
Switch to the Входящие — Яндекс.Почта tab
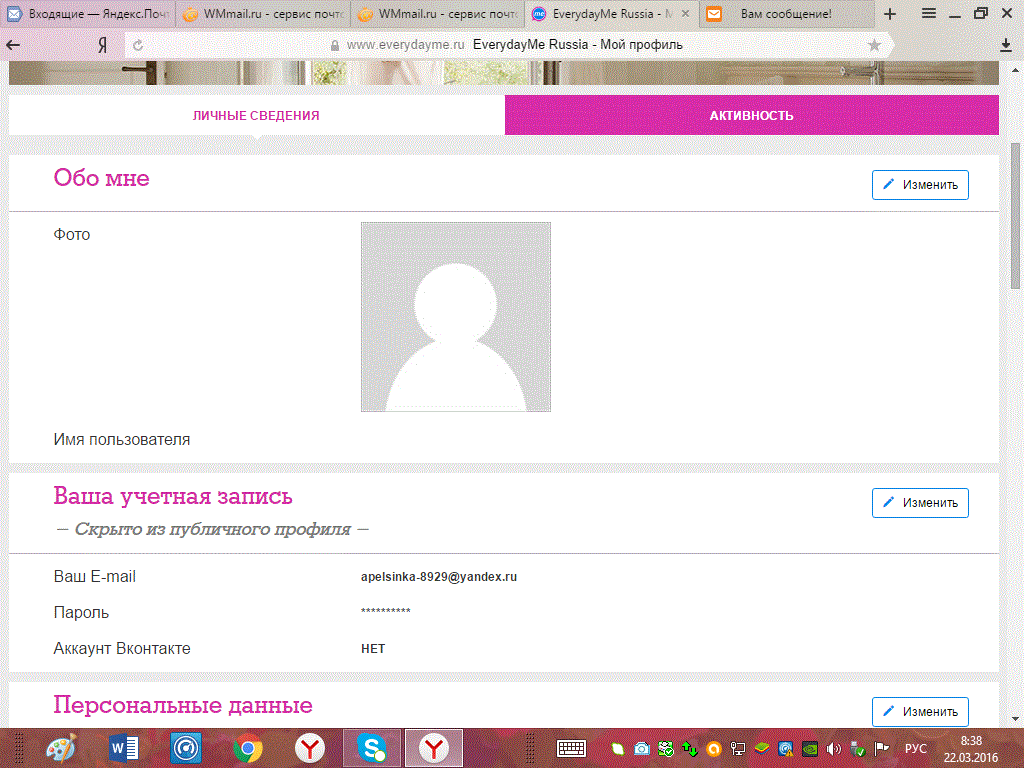pos(88,14)
